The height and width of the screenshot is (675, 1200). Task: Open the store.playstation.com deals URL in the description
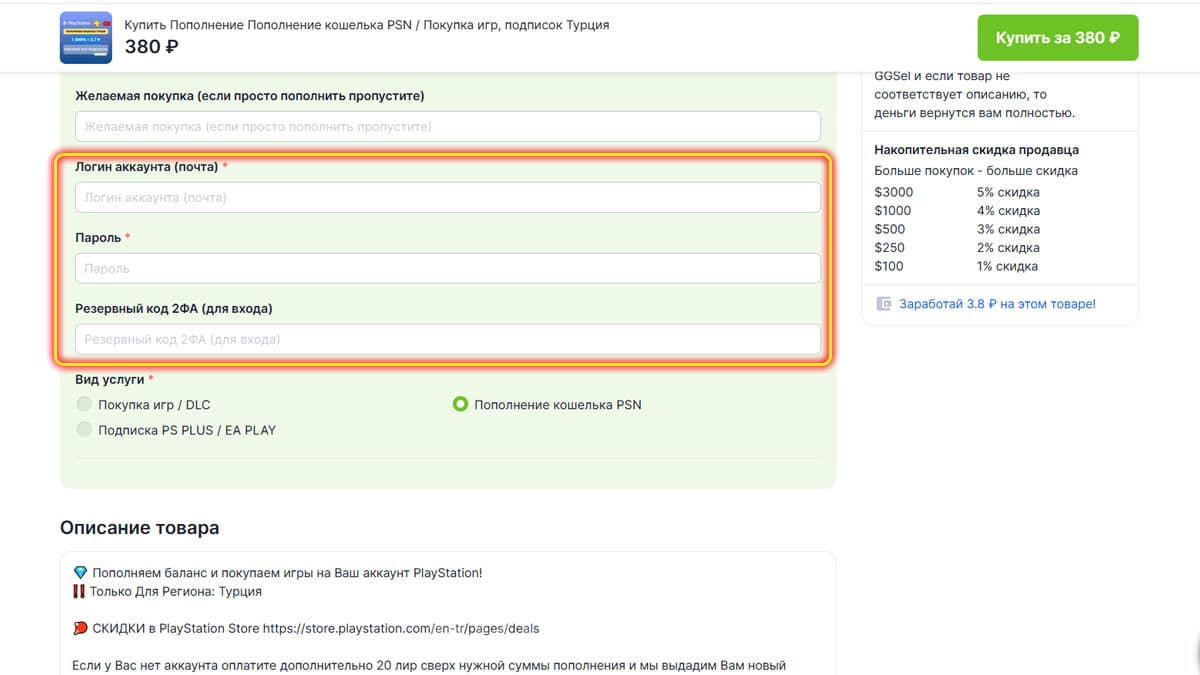[401, 629]
